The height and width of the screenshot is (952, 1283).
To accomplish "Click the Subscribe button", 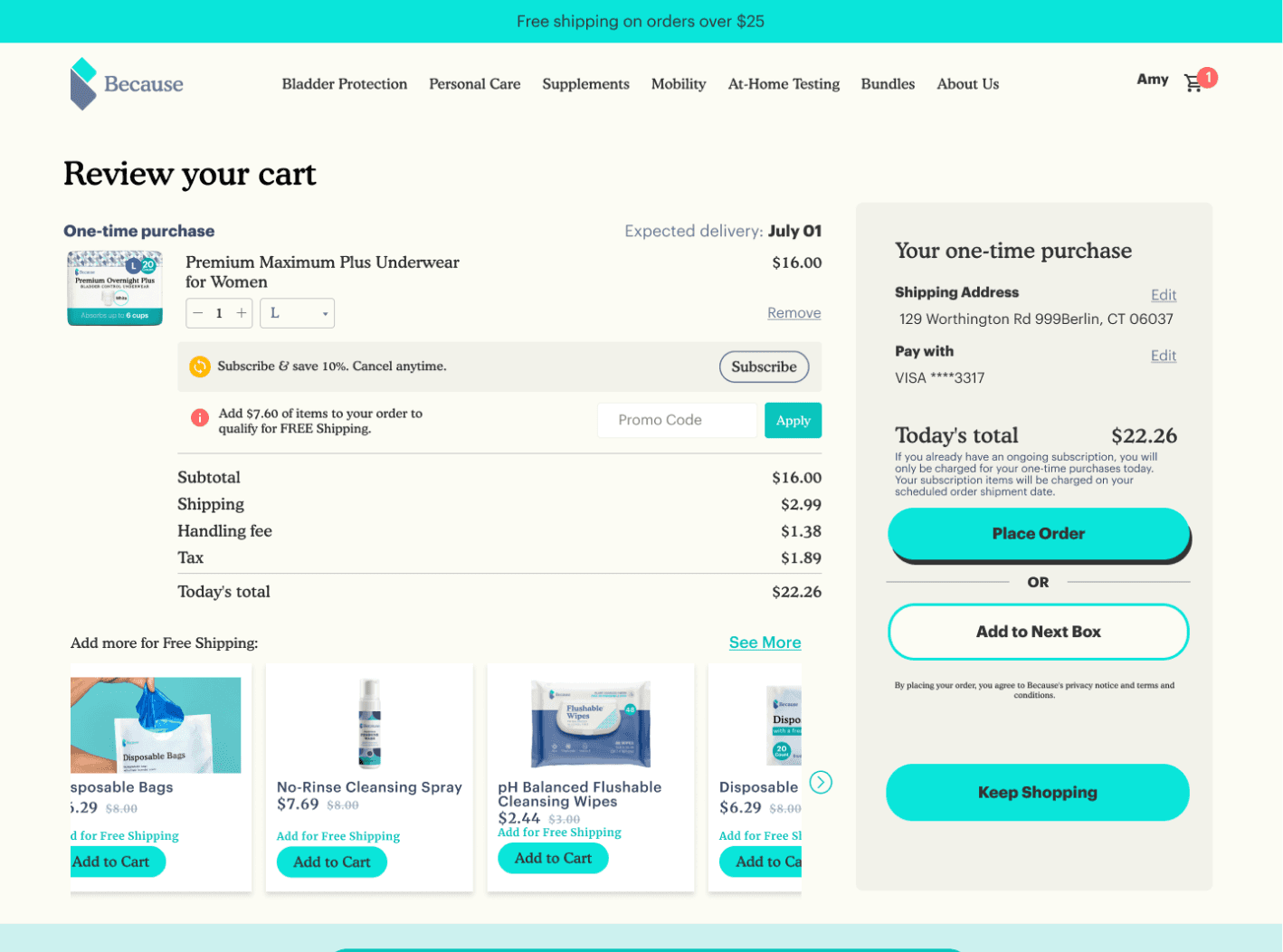I will tap(765, 367).
